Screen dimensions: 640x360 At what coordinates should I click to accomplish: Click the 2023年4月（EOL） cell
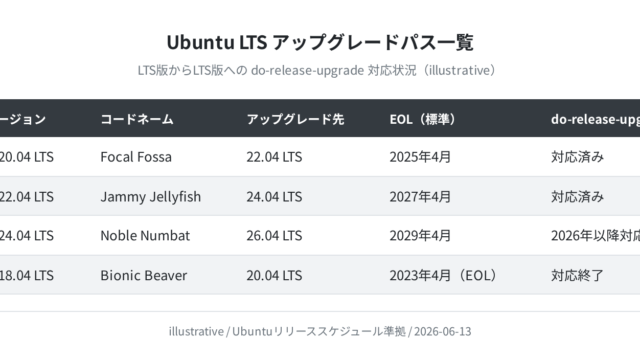pos(443,275)
